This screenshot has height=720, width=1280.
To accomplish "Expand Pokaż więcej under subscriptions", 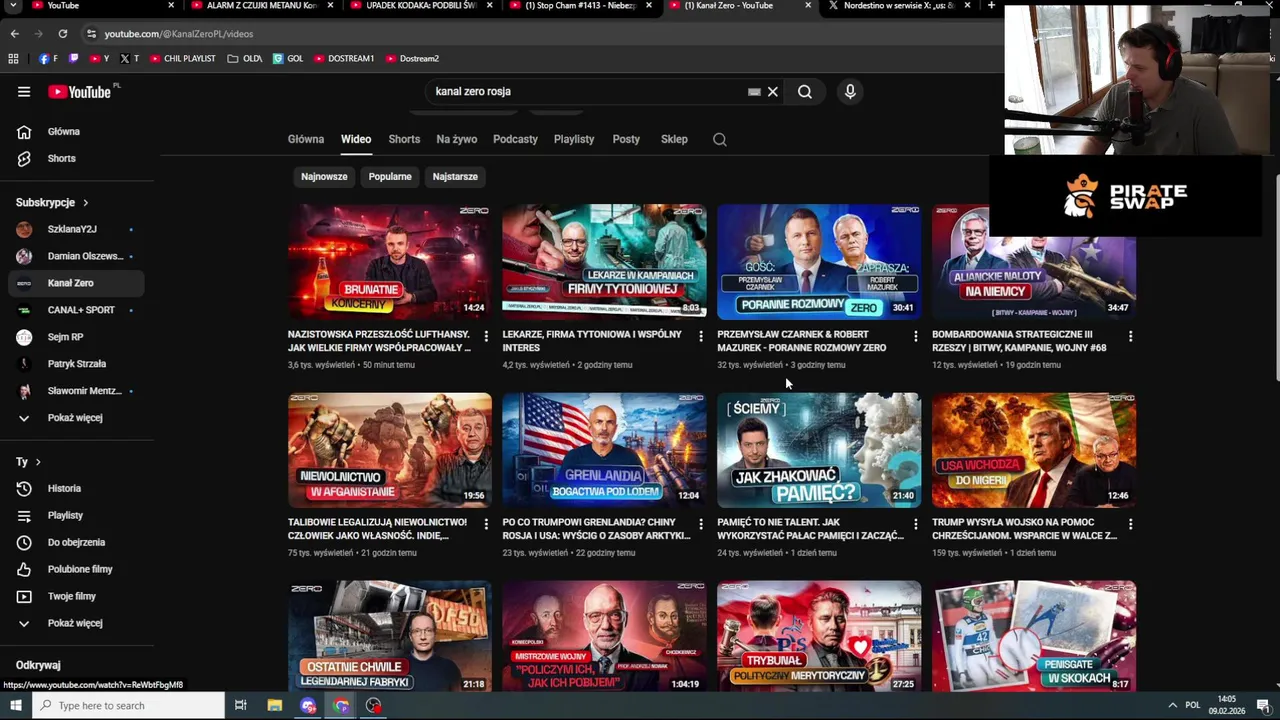I will tap(76, 417).
